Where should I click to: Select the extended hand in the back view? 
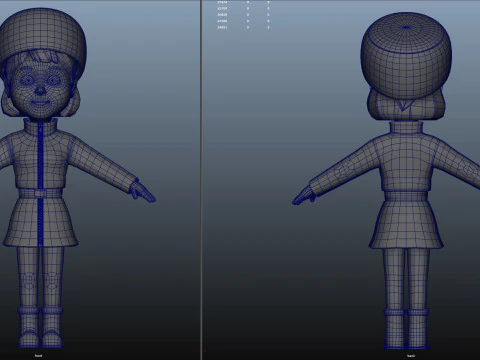(303, 196)
